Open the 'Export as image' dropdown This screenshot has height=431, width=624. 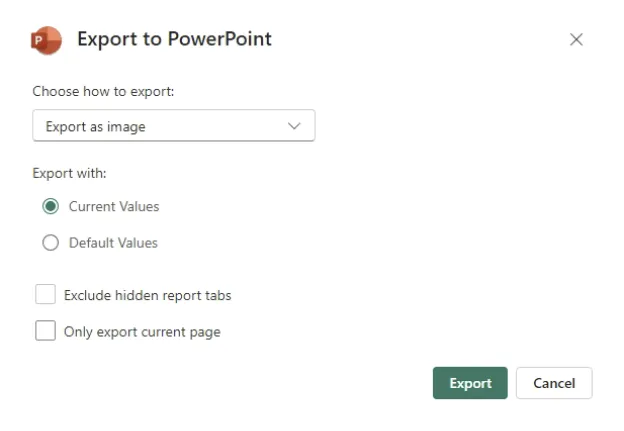(174, 126)
